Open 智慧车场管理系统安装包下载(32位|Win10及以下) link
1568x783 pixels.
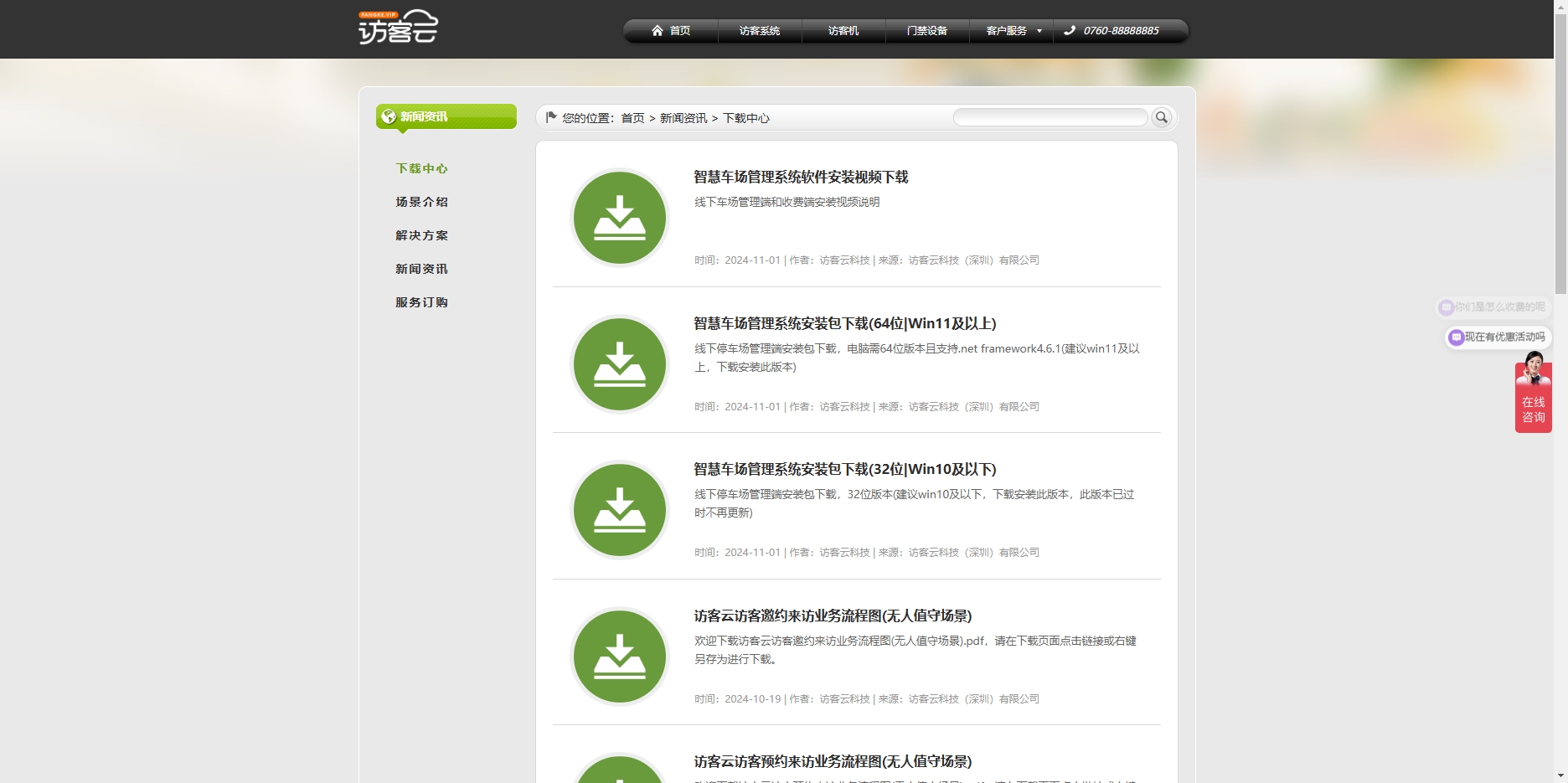click(845, 469)
